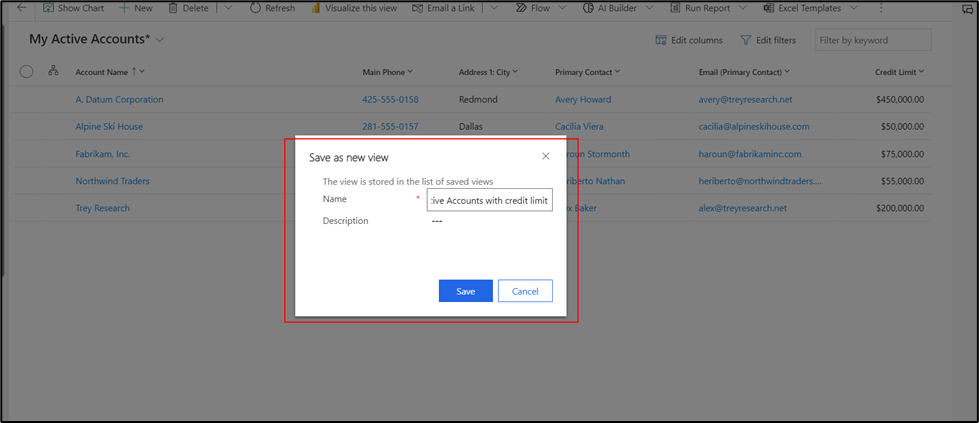Toggle the select-all rows circle
Image resolution: width=979 pixels, height=423 pixels.
(26, 71)
